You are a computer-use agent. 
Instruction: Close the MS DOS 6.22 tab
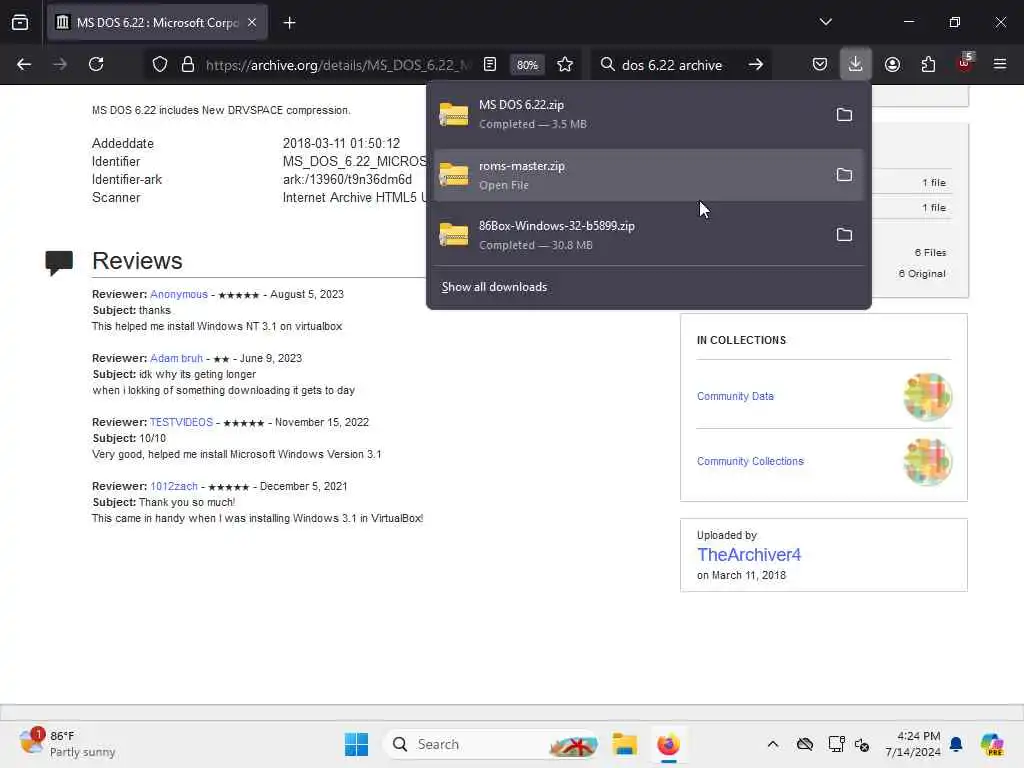(x=252, y=22)
